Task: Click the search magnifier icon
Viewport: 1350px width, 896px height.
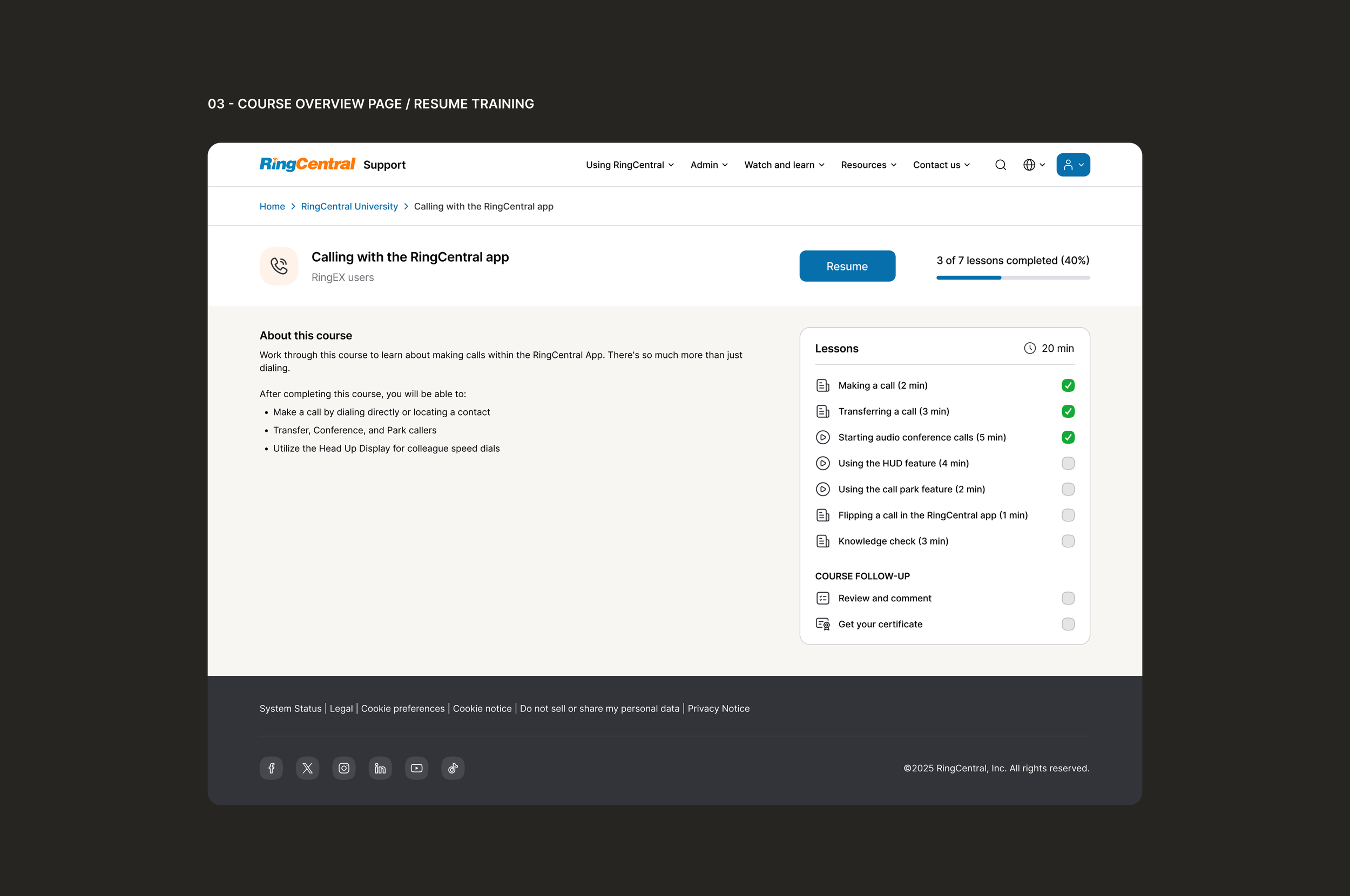Action: coord(1000,165)
